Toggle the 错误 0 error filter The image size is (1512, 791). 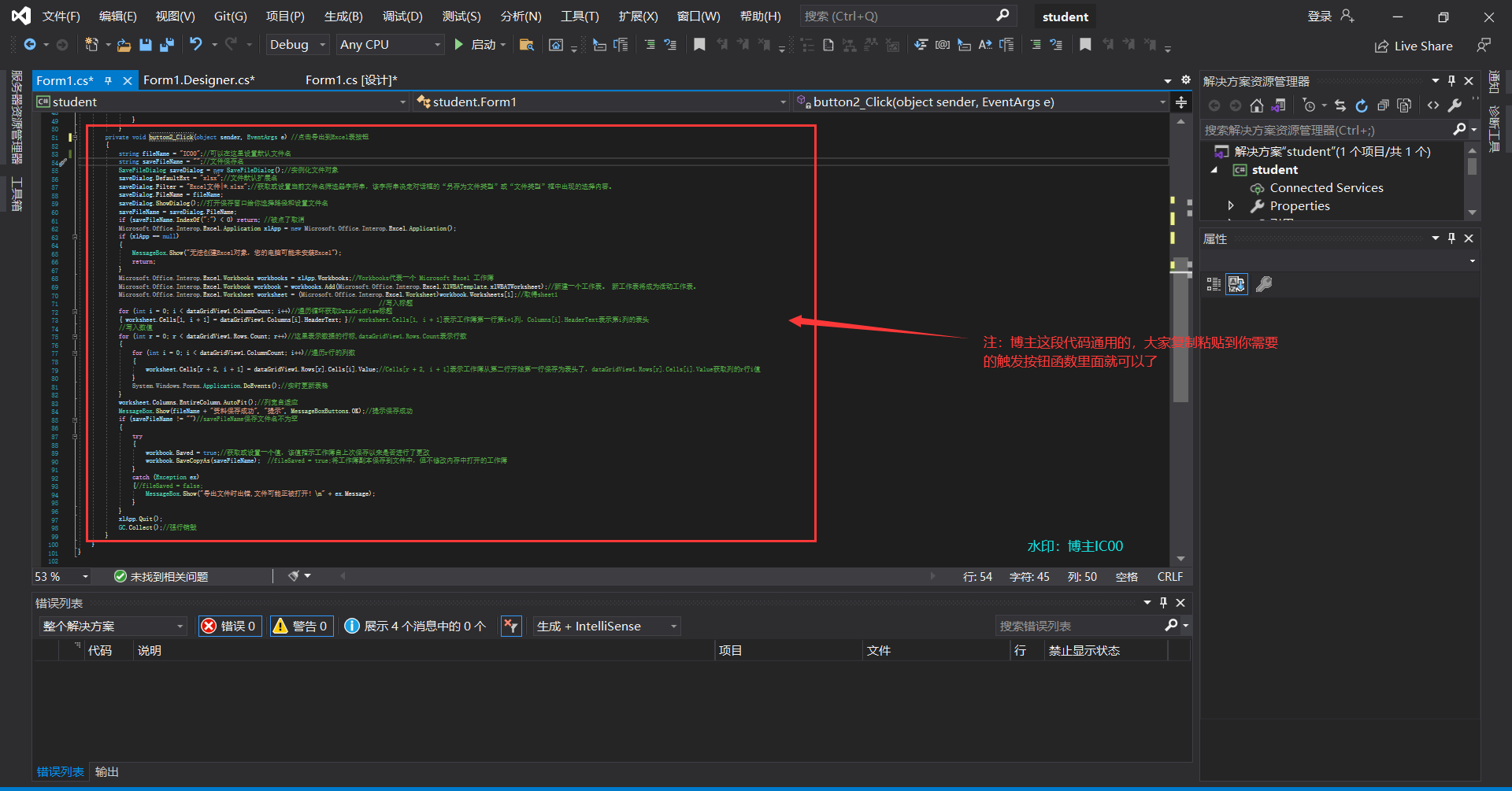pyautogui.click(x=229, y=626)
